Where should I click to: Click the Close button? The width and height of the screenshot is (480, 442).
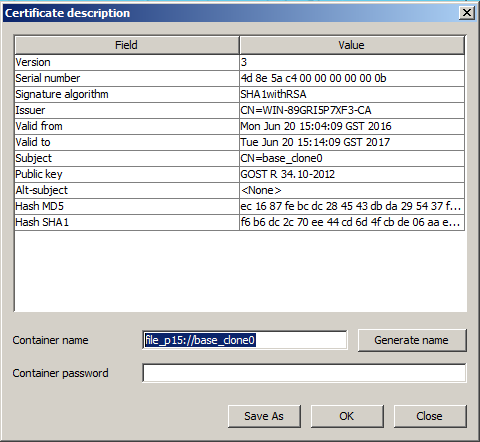tap(430, 416)
